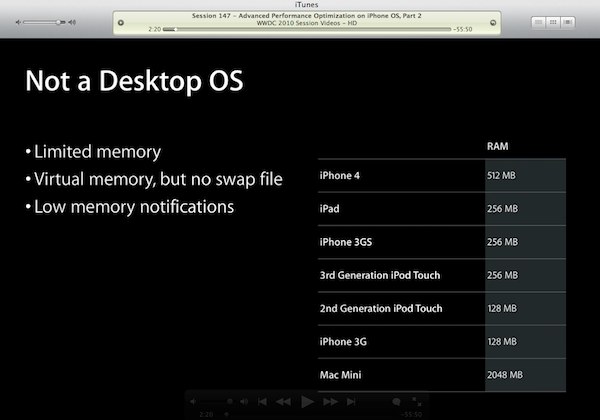Play the video using overlay play button
This screenshot has width=600, height=420.
(x=307, y=402)
